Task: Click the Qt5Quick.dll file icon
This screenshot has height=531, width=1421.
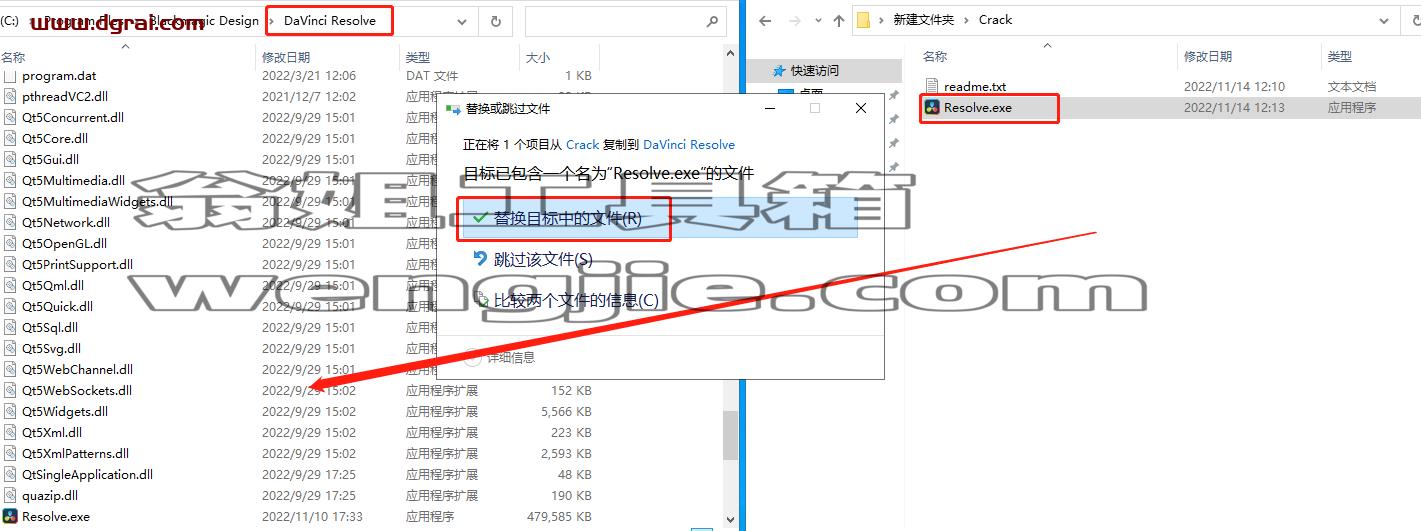Action: click(10, 307)
